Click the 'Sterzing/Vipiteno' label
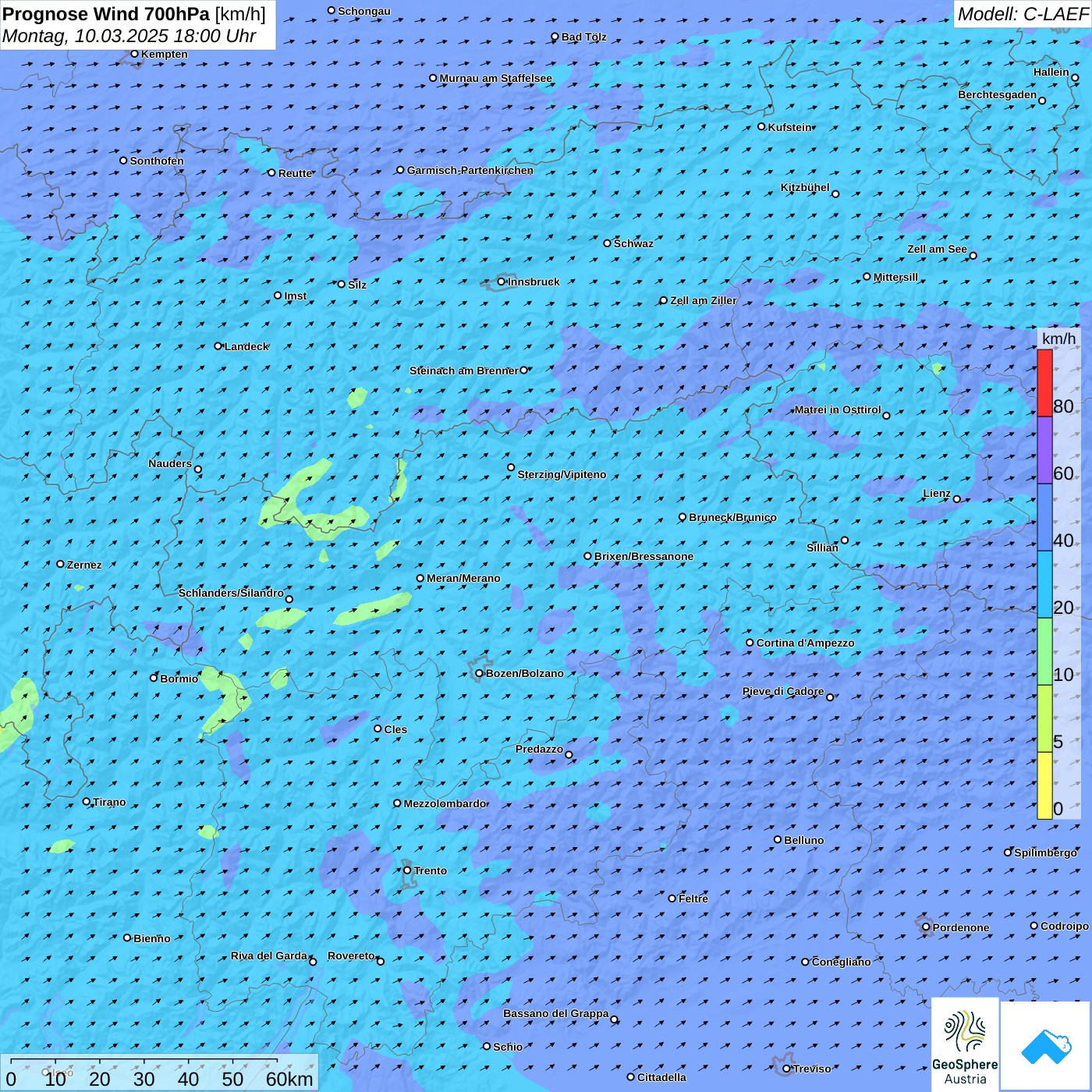Image resolution: width=1092 pixels, height=1092 pixels. 562,474
